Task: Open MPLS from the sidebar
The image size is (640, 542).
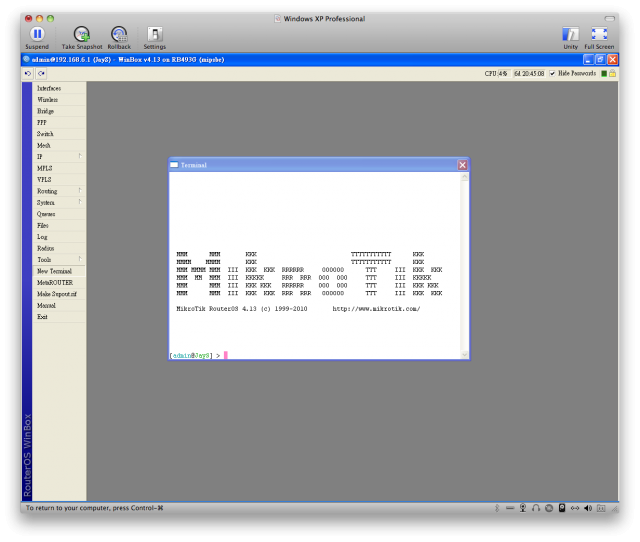Action: [59, 168]
